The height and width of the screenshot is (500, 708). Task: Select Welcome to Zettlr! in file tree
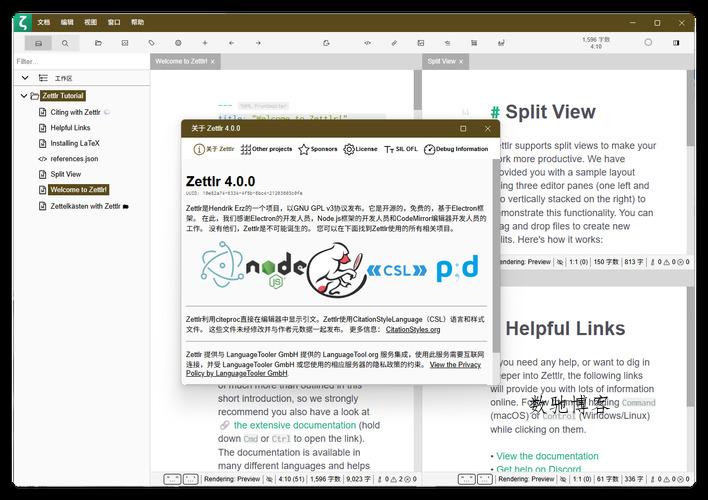(79, 190)
